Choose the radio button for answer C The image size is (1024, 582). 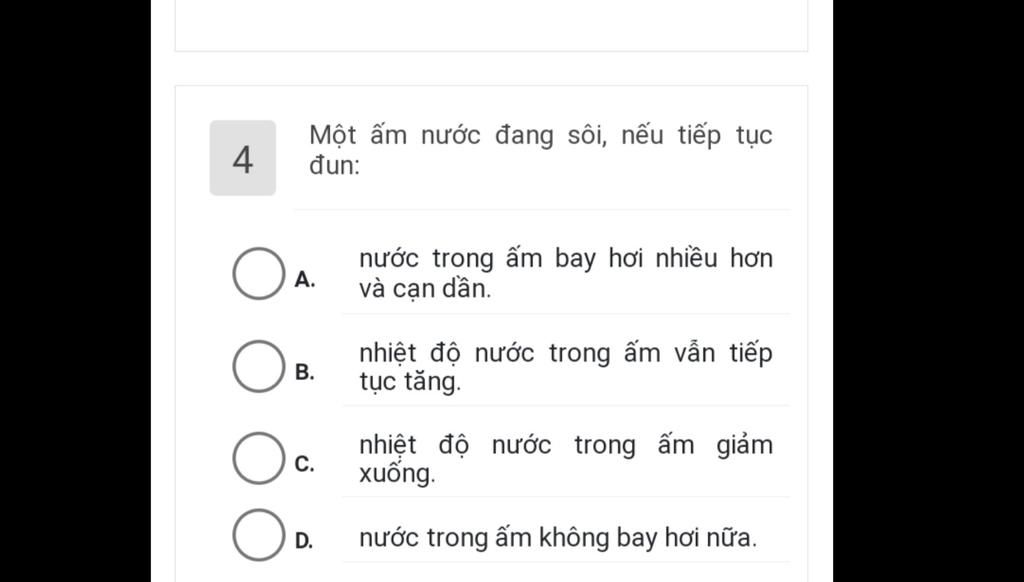click(x=259, y=458)
